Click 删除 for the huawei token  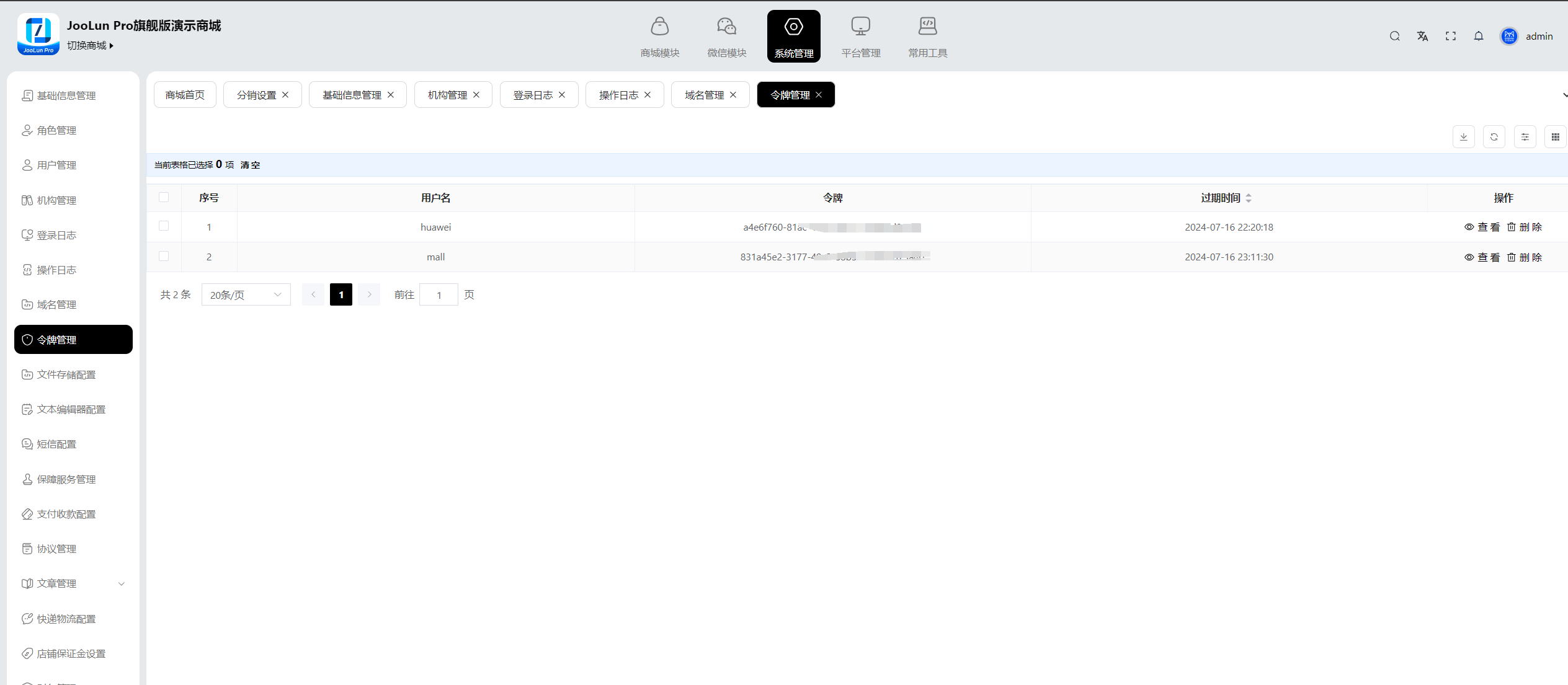click(1524, 227)
